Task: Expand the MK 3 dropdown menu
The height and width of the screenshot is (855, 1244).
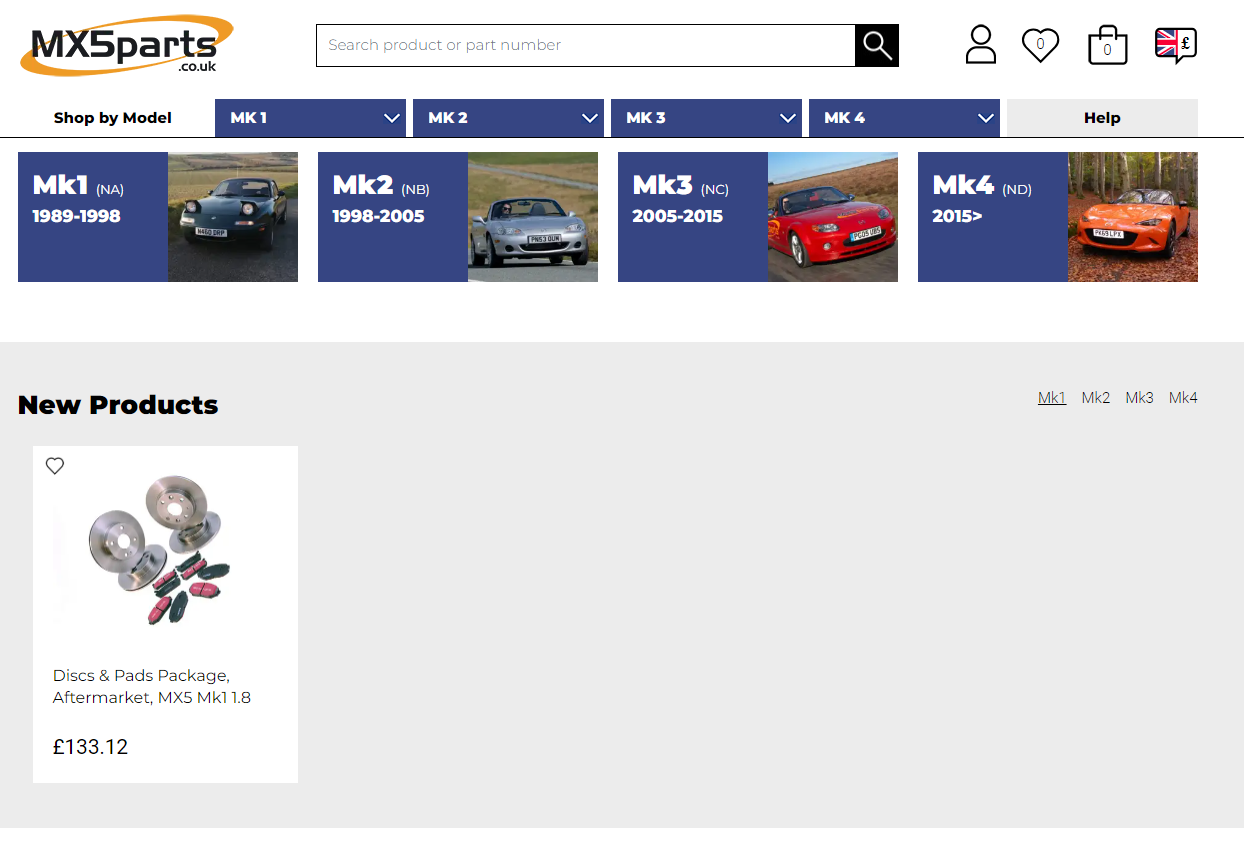Action: [706, 118]
